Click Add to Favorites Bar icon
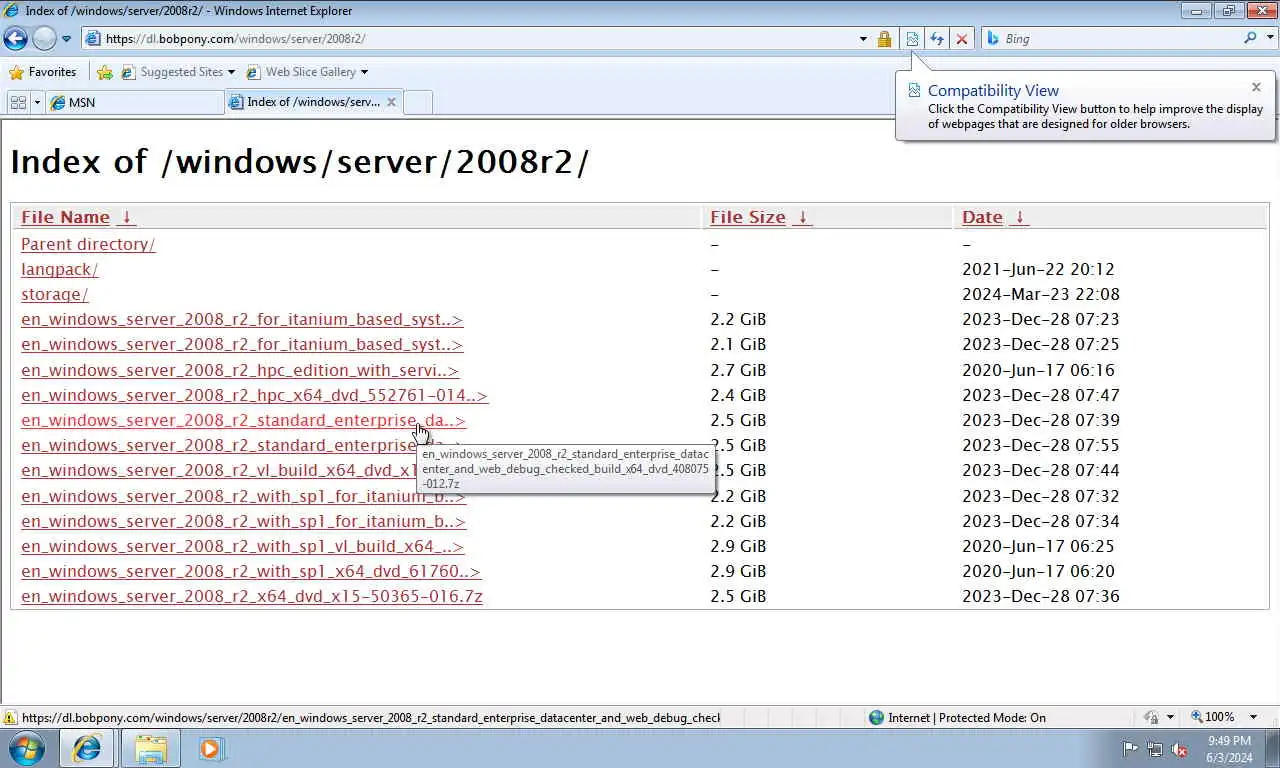 click(105, 72)
